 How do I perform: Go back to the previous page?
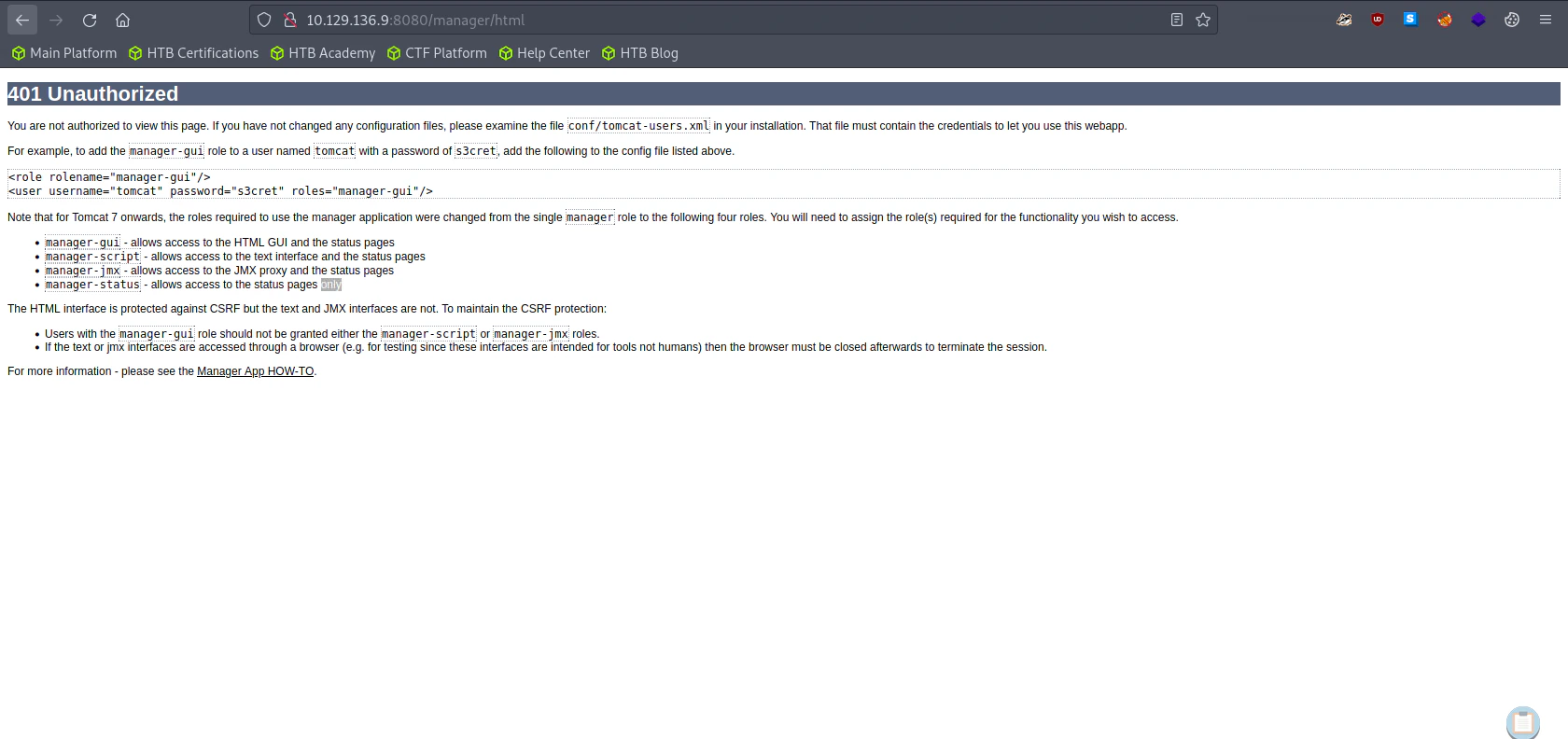(22, 20)
